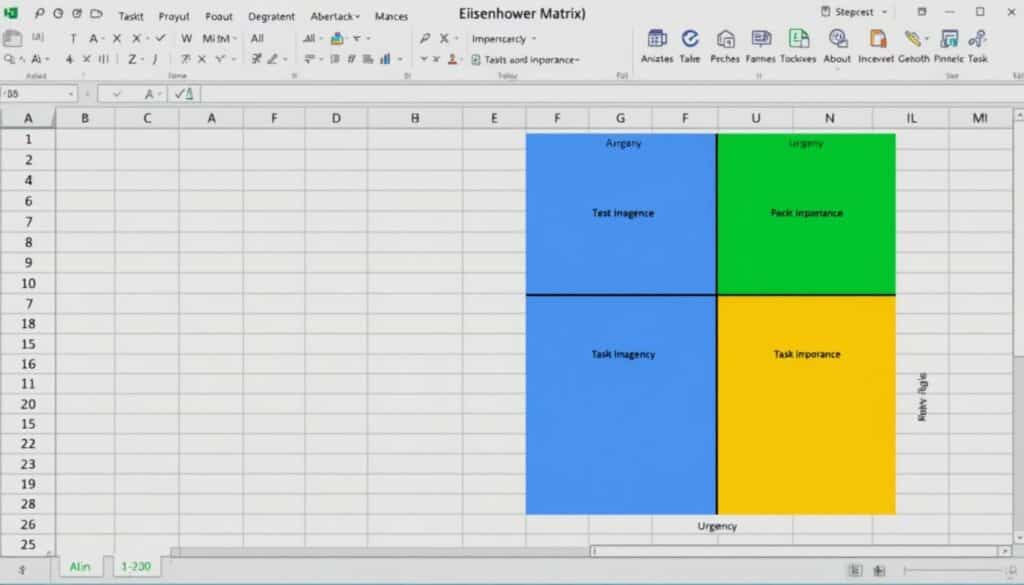
Task: Select row header 10
Action: coord(28,283)
